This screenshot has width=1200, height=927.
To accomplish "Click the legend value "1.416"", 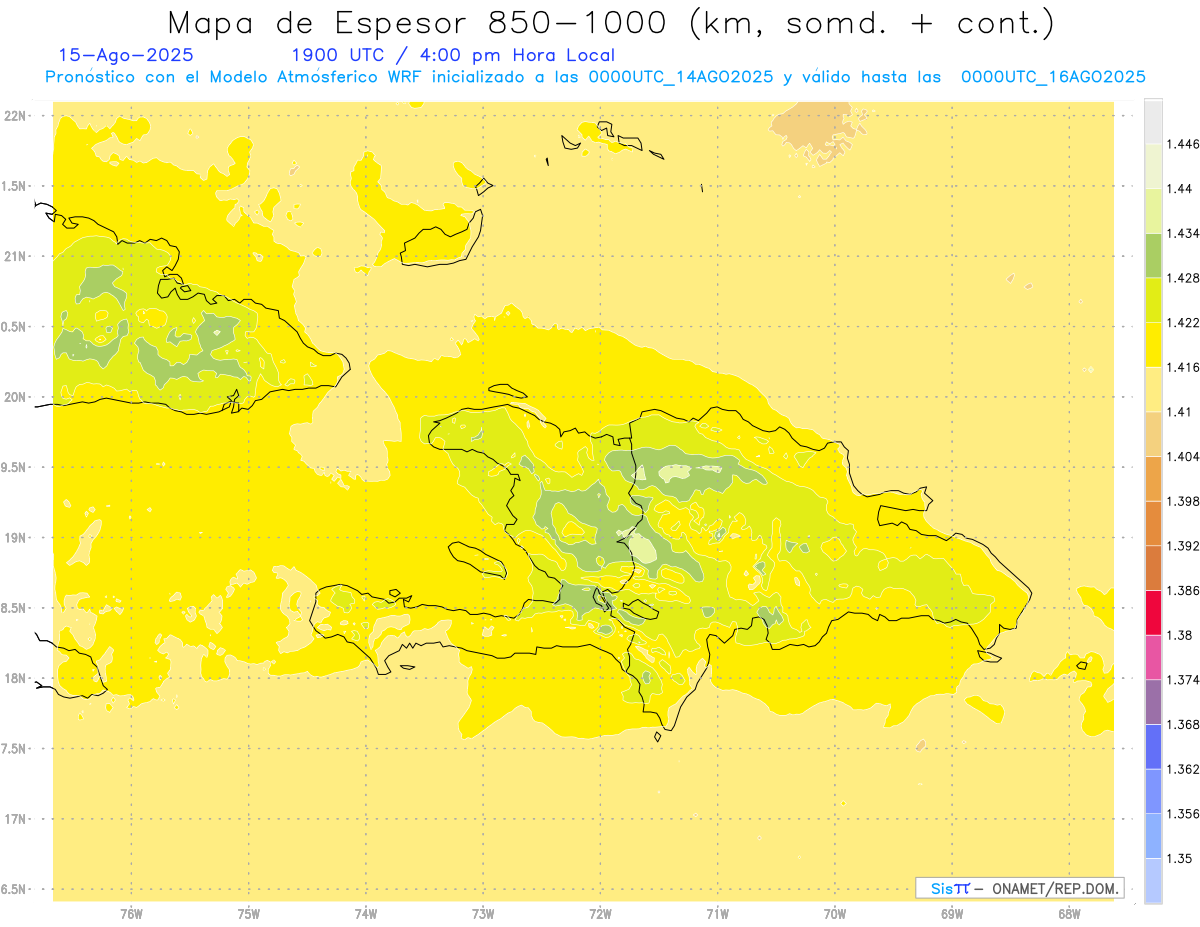I will [x=1185, y=367].
